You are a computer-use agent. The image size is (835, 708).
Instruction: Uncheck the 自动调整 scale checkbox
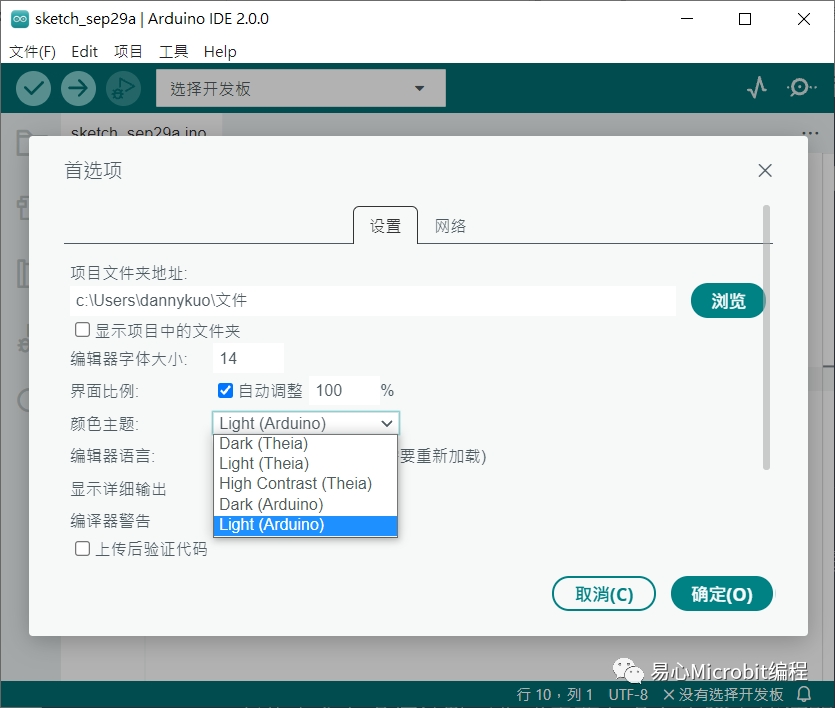(x=225, y=390)
